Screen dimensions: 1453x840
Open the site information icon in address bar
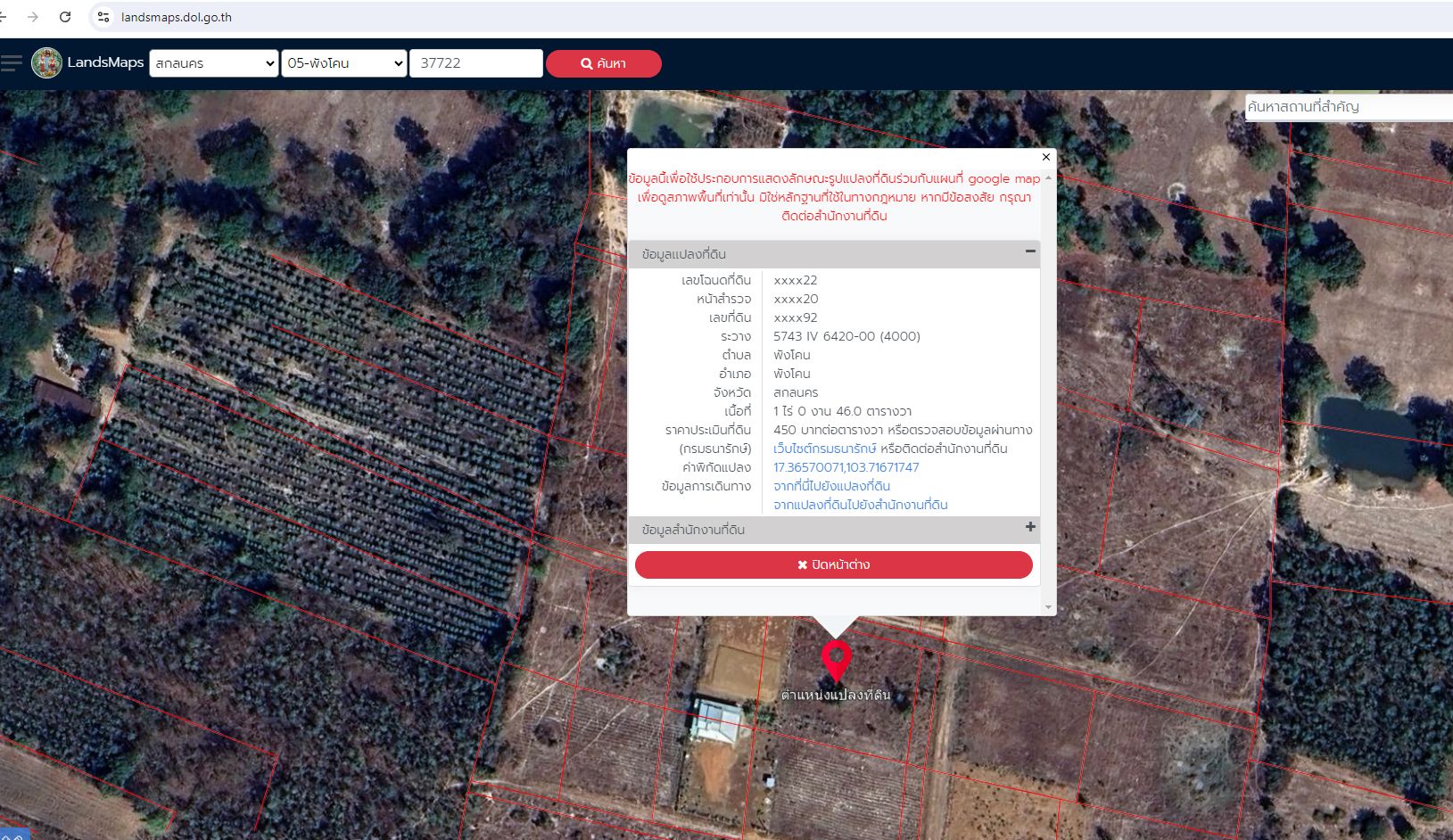point(103,17)
